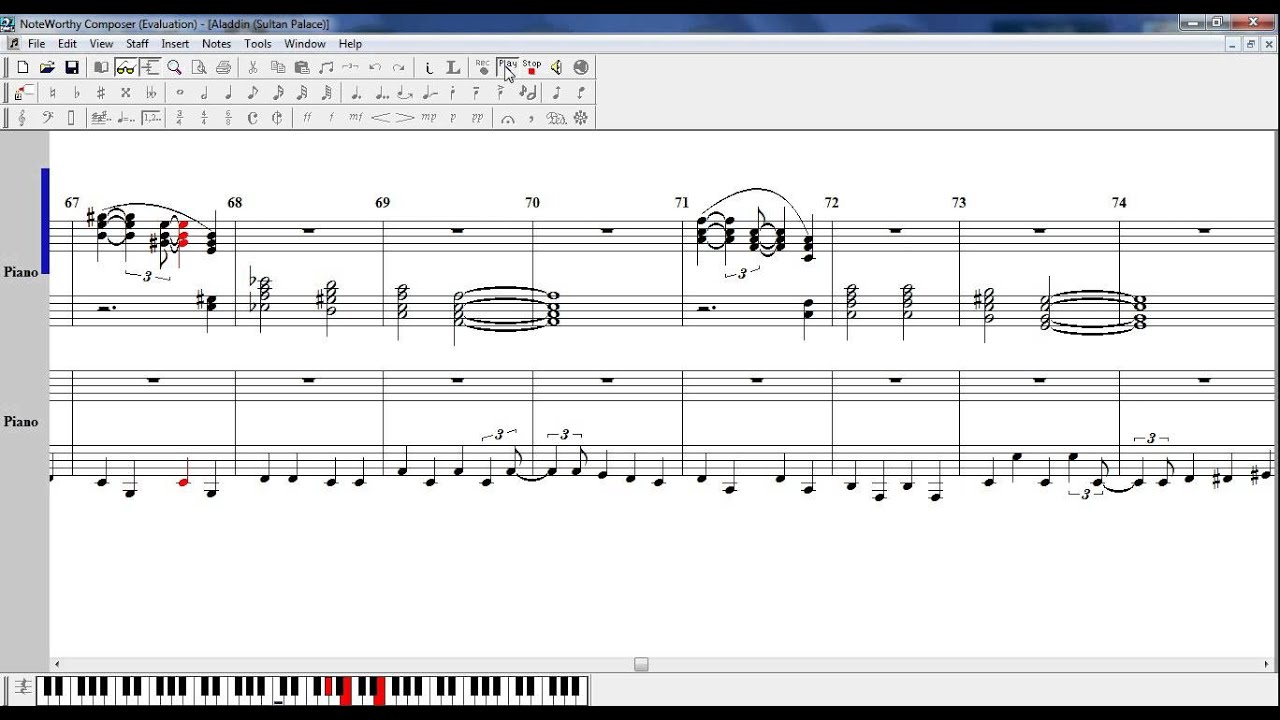The height and width of the screenshot is (720, 1280).
Task: Toggle the flat accidental
Action: (77, 92)
